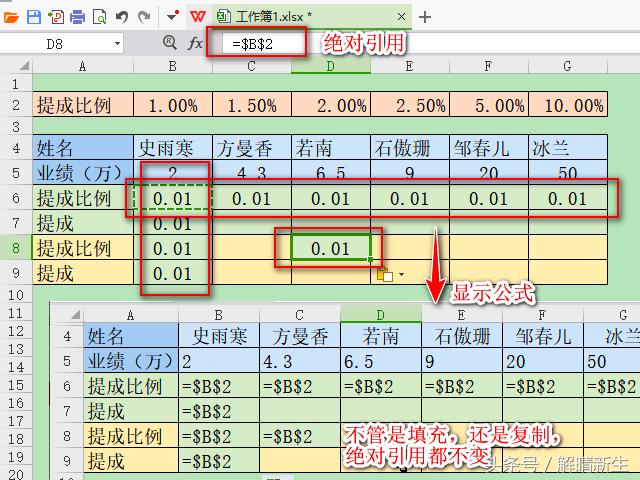640x480 pixels.
Task: Click 方曼香 cell in main sheet row 4
Action: [x=251, y=147]
